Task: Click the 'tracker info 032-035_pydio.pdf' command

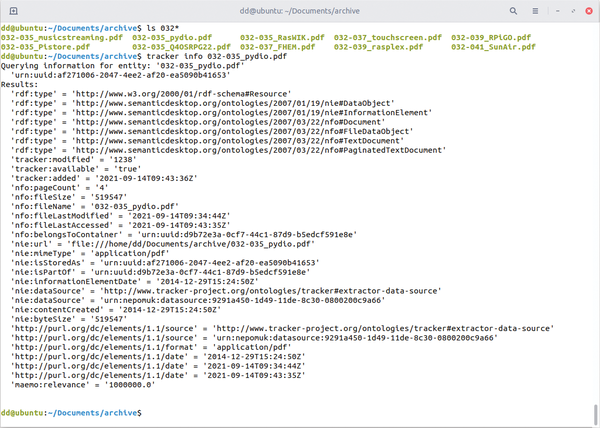Action: [217, 57]
